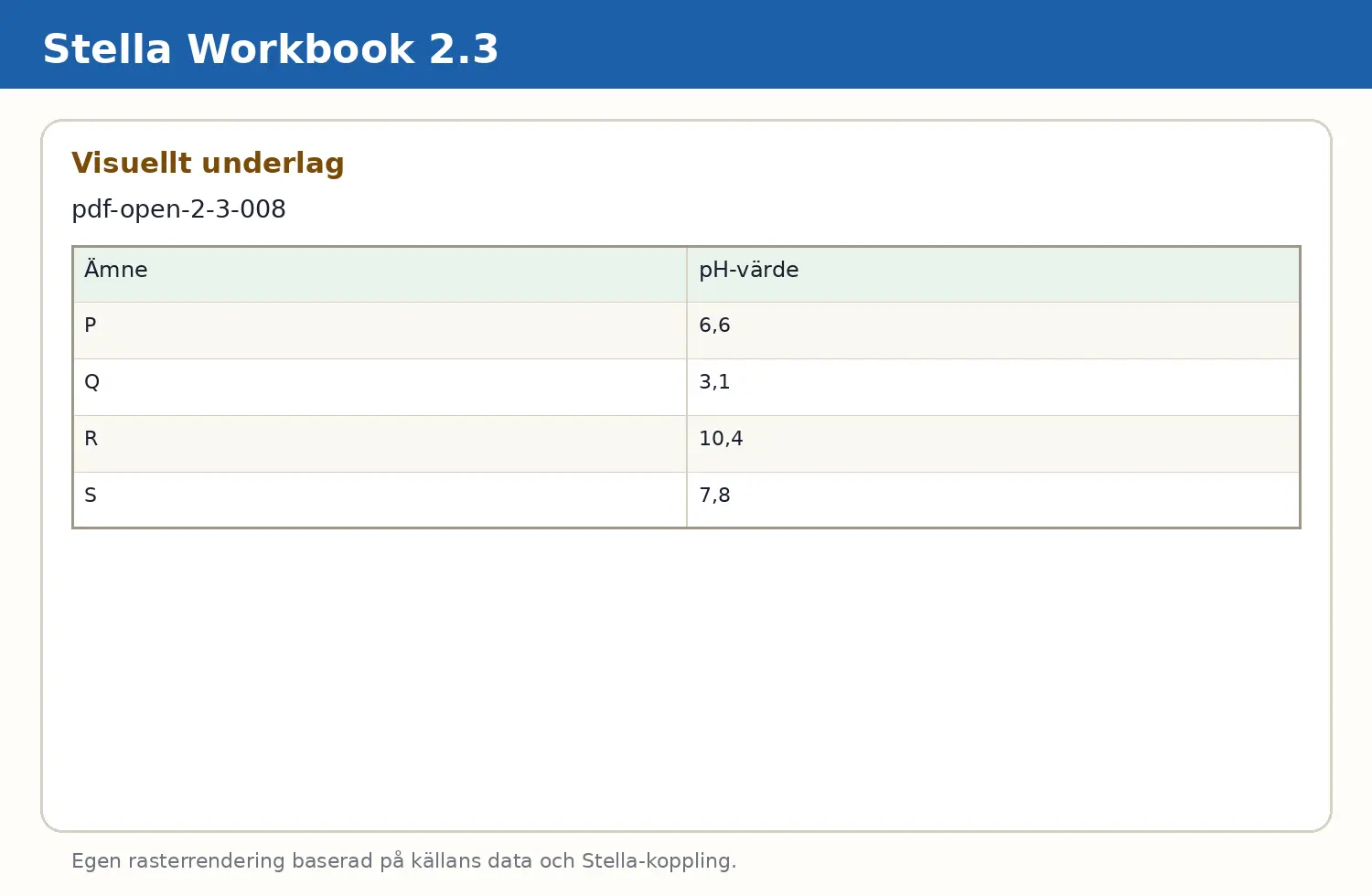Select the pH value 6,6
The image size is (1372, 896).
coord(993,331)
